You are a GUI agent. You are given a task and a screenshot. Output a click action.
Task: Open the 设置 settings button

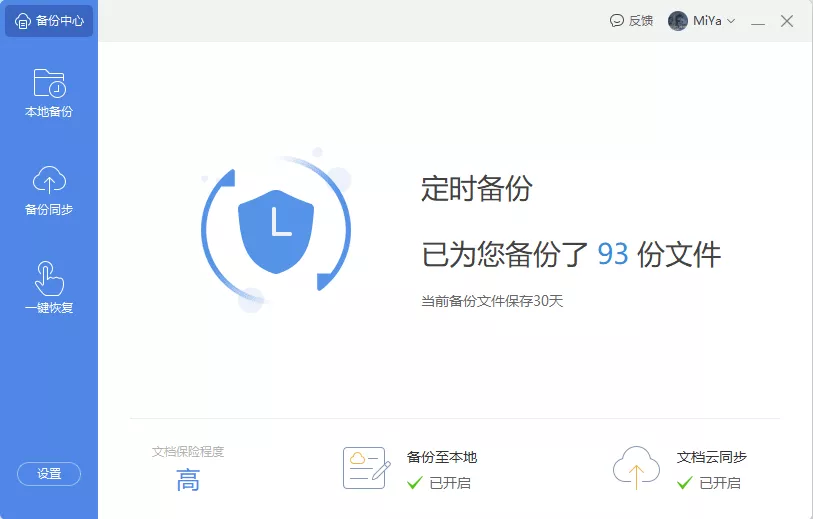(x=49, y=474)
